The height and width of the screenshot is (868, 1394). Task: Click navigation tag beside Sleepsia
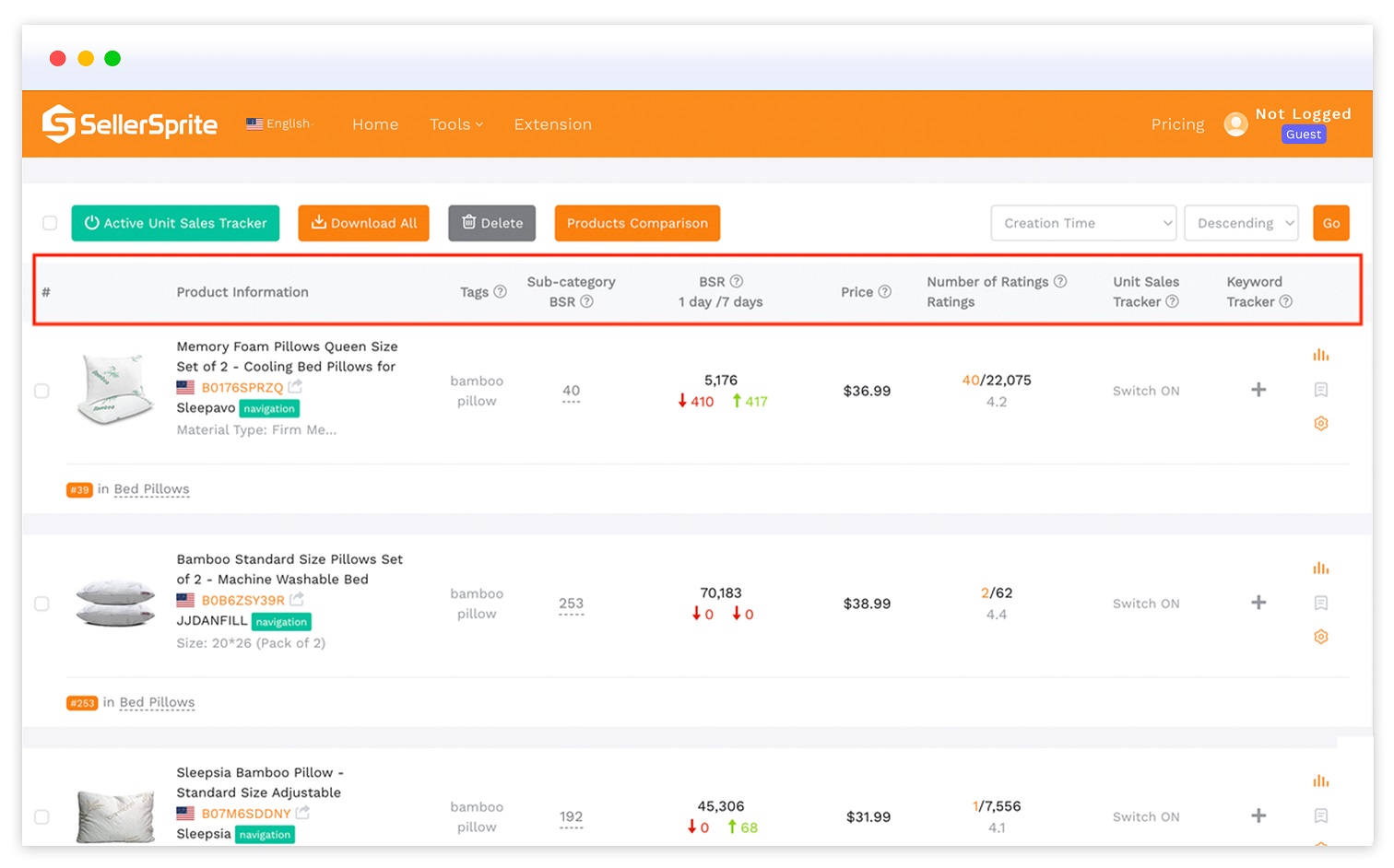coord(265,835)
